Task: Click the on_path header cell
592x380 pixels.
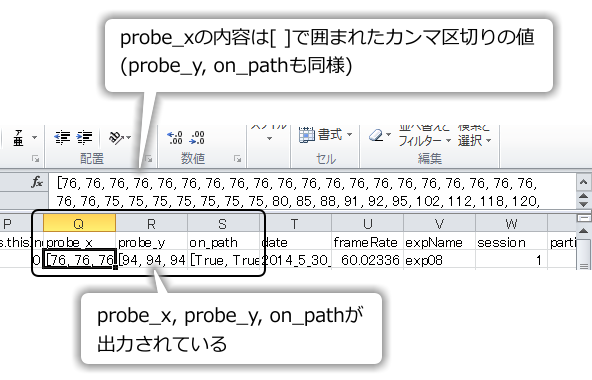Action: 223,242
